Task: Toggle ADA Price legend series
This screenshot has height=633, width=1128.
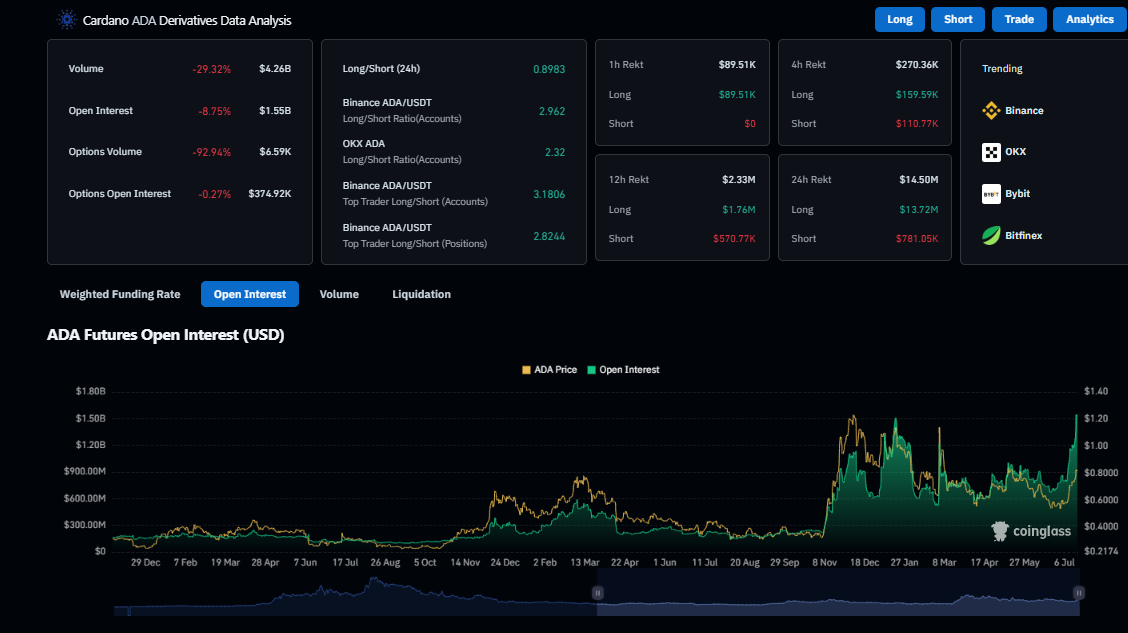Action: (550, 370)
